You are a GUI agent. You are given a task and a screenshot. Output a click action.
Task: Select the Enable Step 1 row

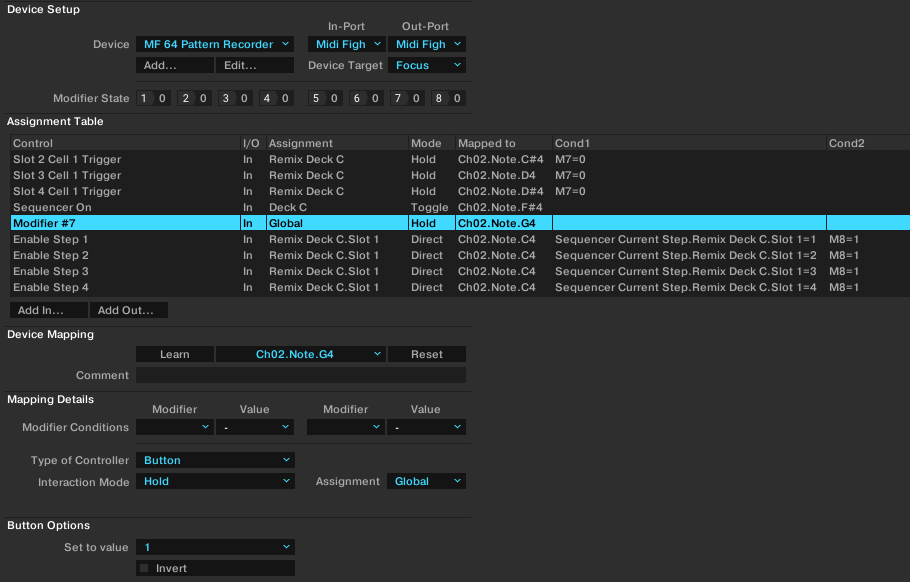(x=460, y=239)
